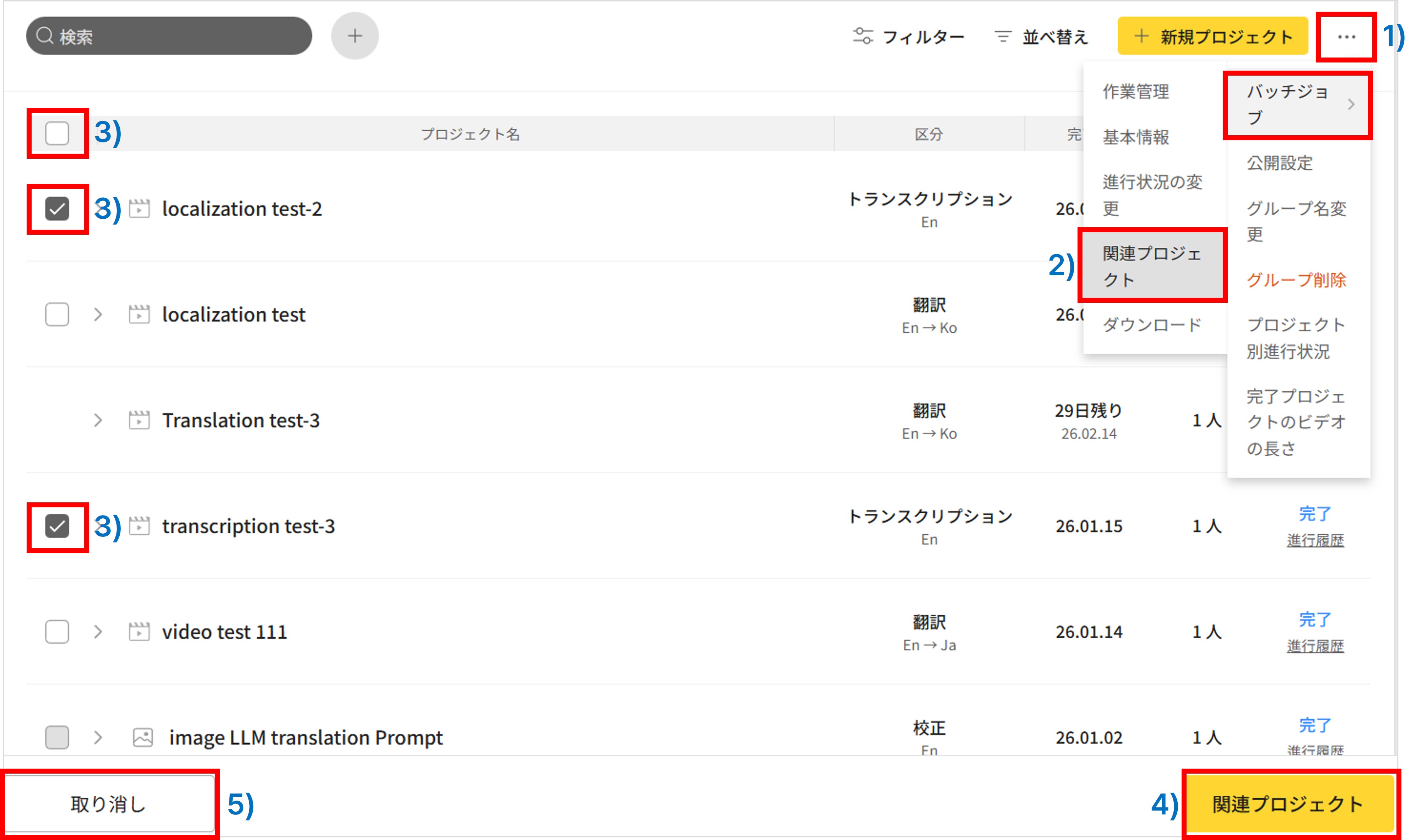Expand the Translation test-3 row chevron

point(98,420)
